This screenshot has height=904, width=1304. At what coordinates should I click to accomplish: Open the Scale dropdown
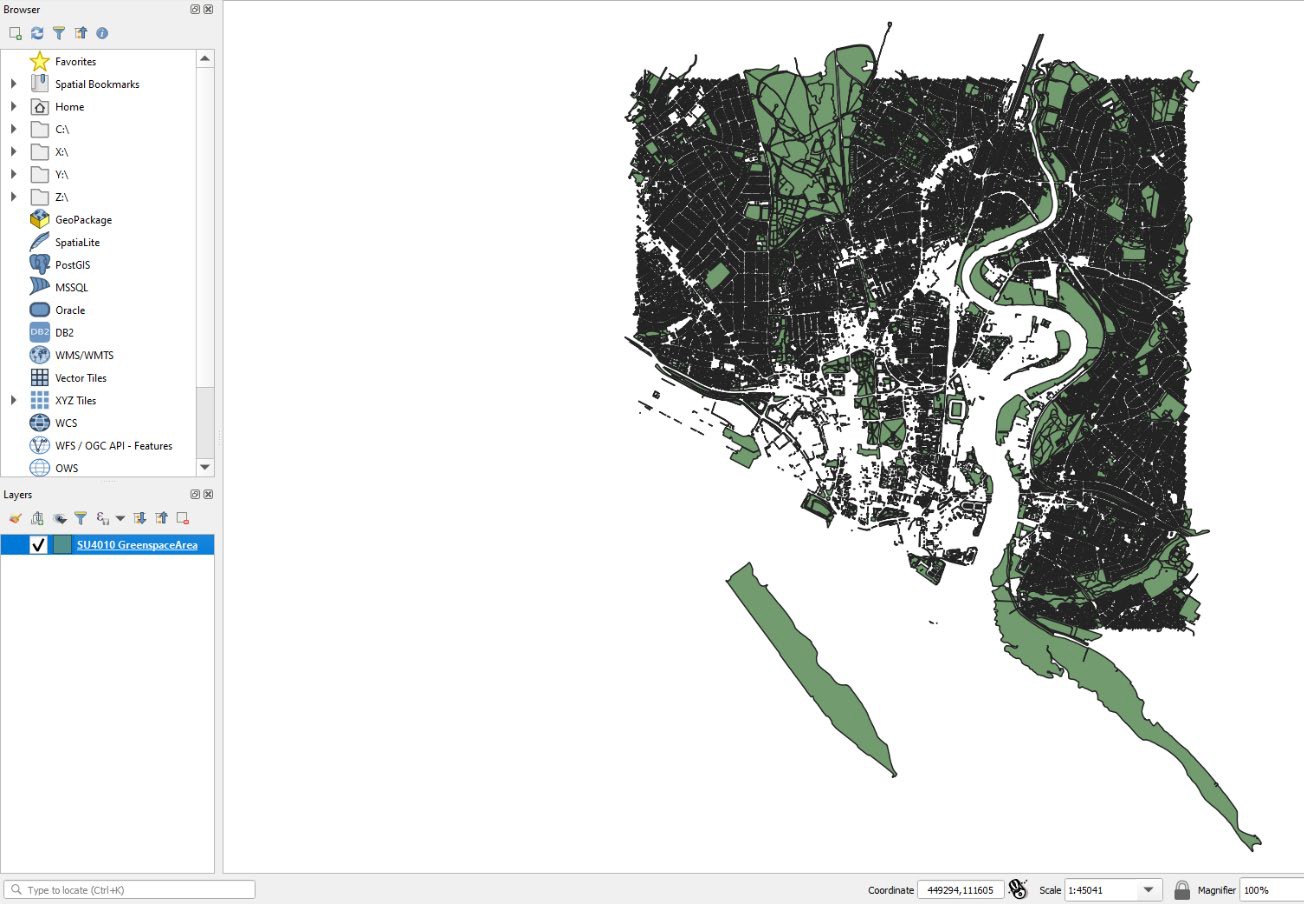coord(1148,889)
